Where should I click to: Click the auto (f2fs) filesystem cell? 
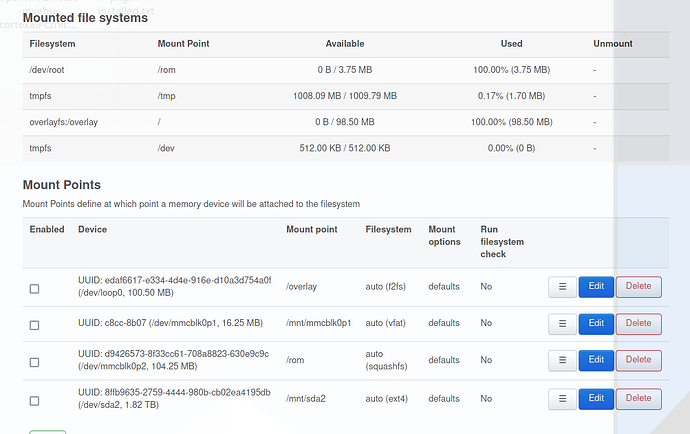click(x=385, y=287)
